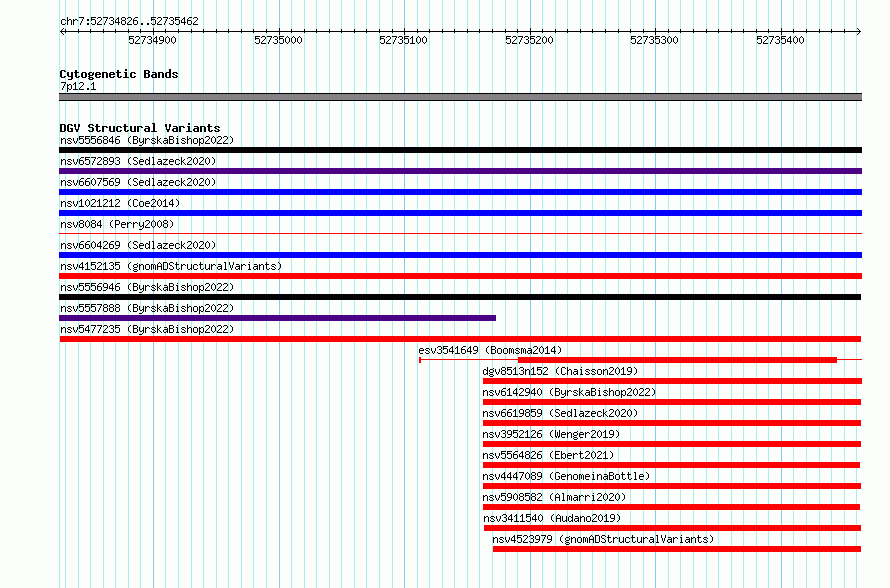Open nsv5557888 (ByrskaBishop2022) label

147,308
